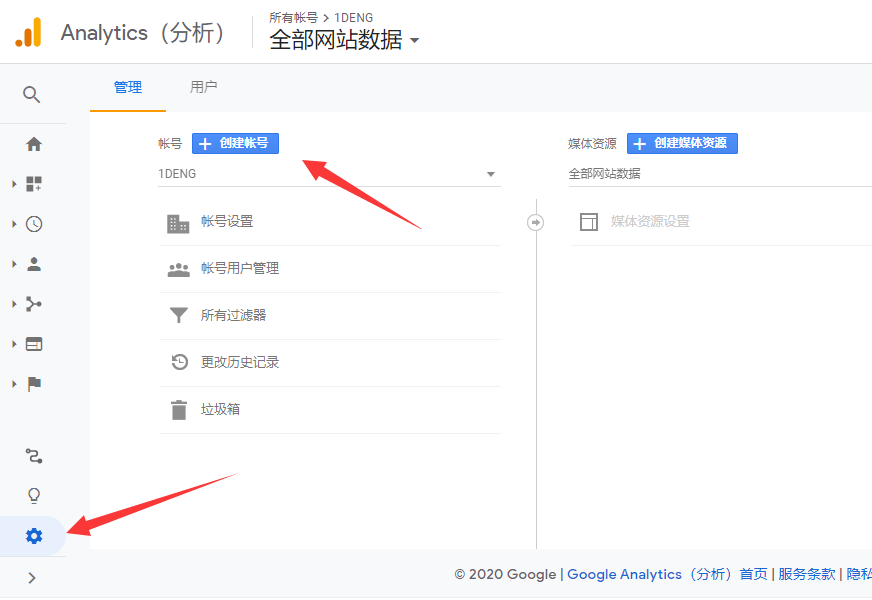Open the Discover lightbulb icon
The image size is (872, 600).
tap(33, 495)
